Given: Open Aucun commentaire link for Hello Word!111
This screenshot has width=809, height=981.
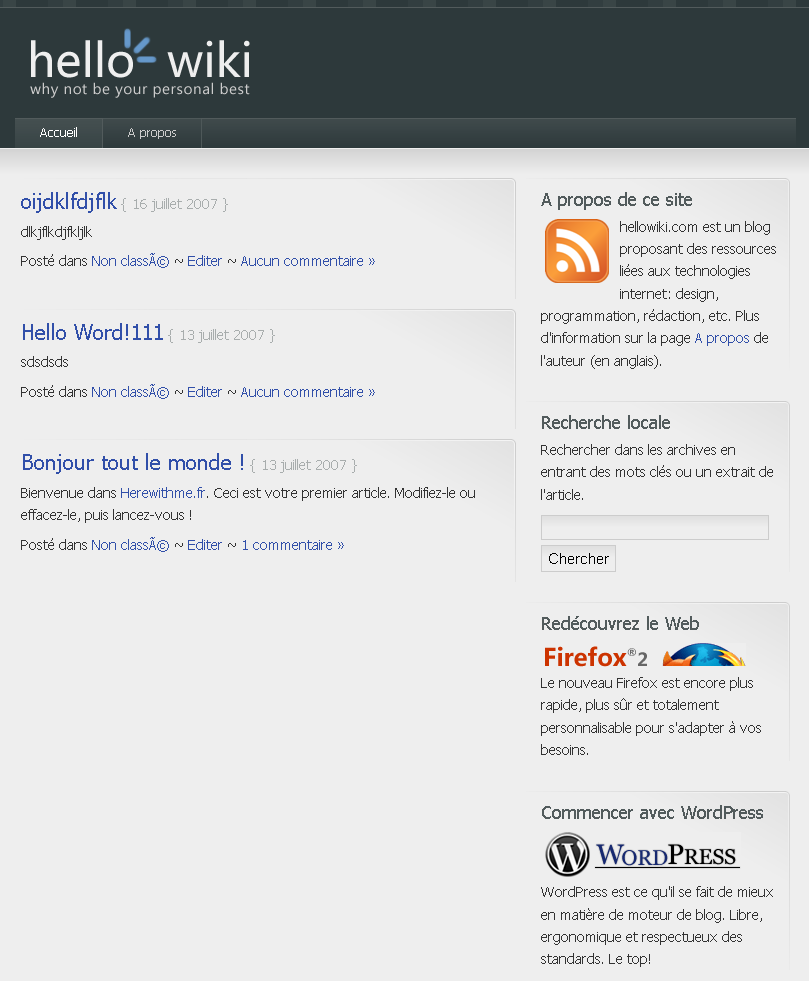Looking at the screenshot, I should coord(307,392).
